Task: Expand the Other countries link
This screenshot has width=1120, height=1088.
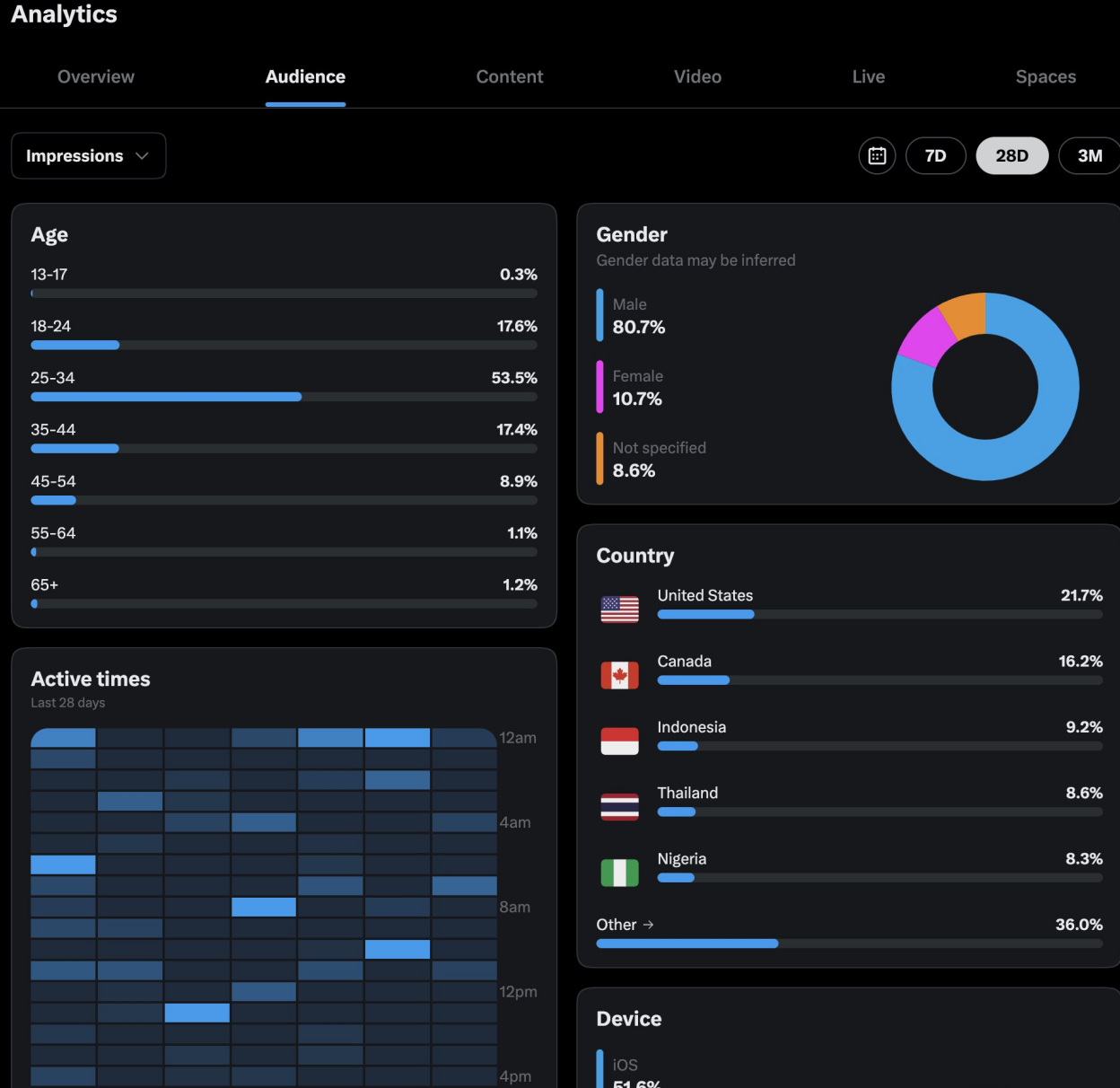Action: pos(626,925)
